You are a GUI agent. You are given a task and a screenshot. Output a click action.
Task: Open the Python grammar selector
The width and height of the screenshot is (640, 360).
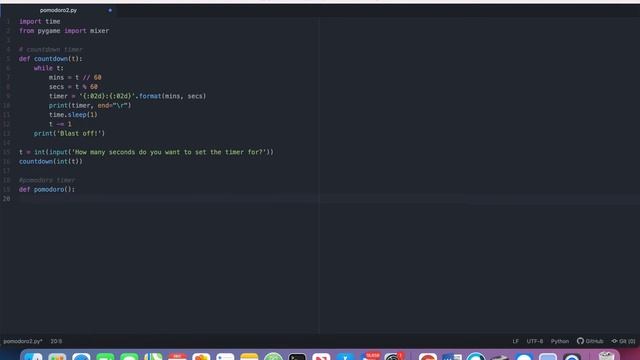tap(560, 341)
